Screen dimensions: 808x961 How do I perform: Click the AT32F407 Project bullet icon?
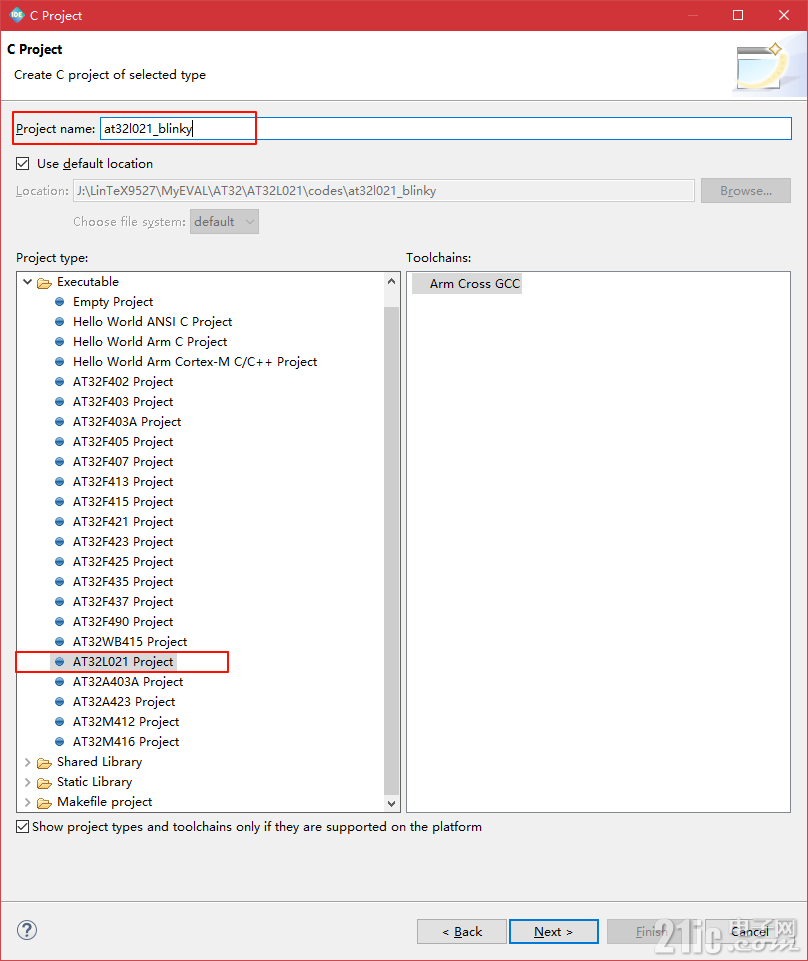coord(59,462)
